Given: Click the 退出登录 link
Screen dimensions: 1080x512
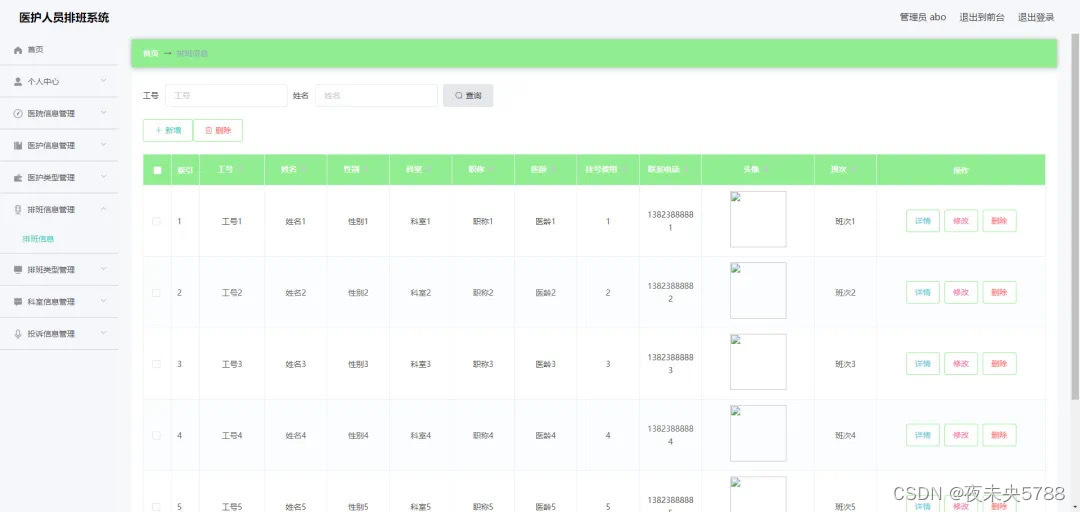Looking at the screenshot, I should pyautogui.click(x=1036, y=17).
